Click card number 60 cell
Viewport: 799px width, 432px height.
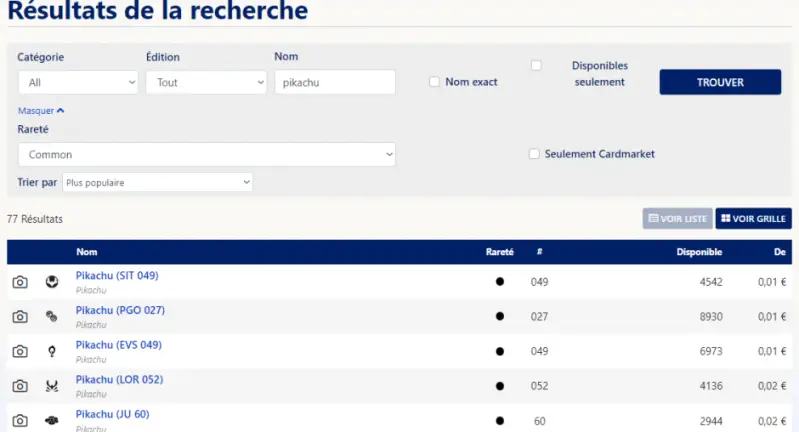(x=540, y=421)
